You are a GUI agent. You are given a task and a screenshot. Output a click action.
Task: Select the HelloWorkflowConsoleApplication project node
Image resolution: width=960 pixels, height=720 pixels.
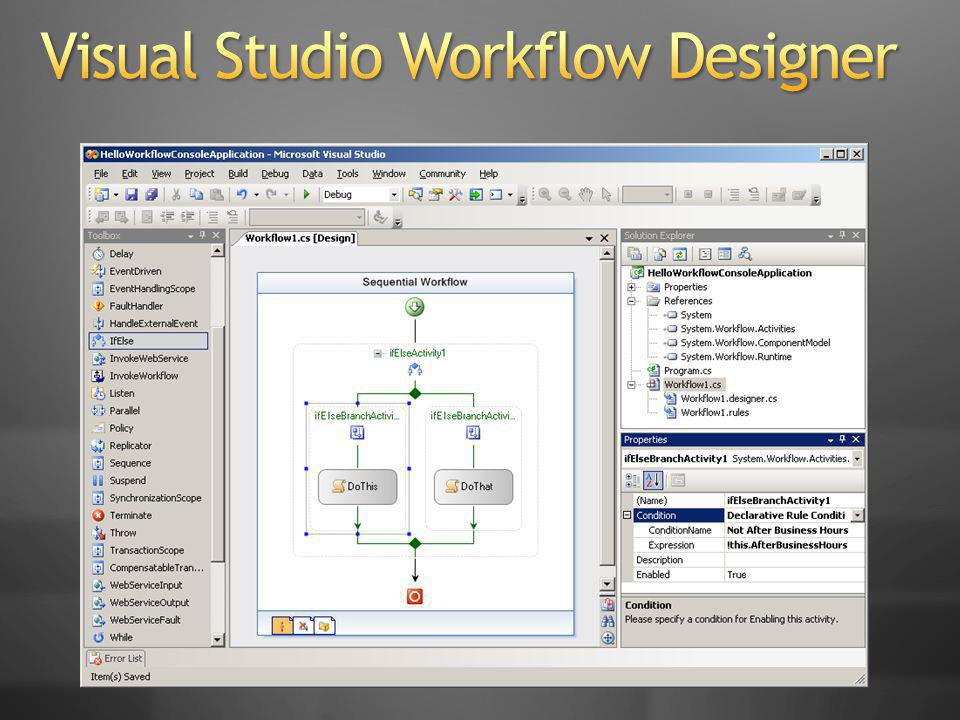pos(729,273)
